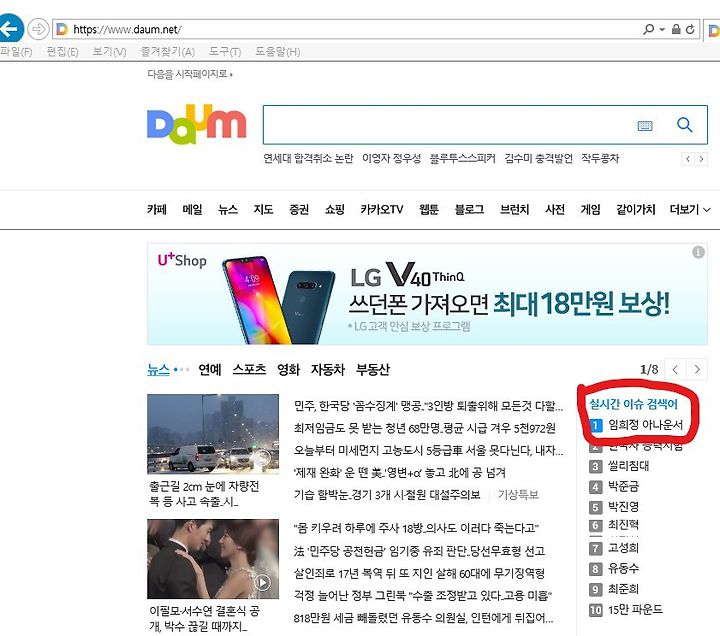
Task: Select the 뉴스 content tab
Action: click(x=158, y=369)
